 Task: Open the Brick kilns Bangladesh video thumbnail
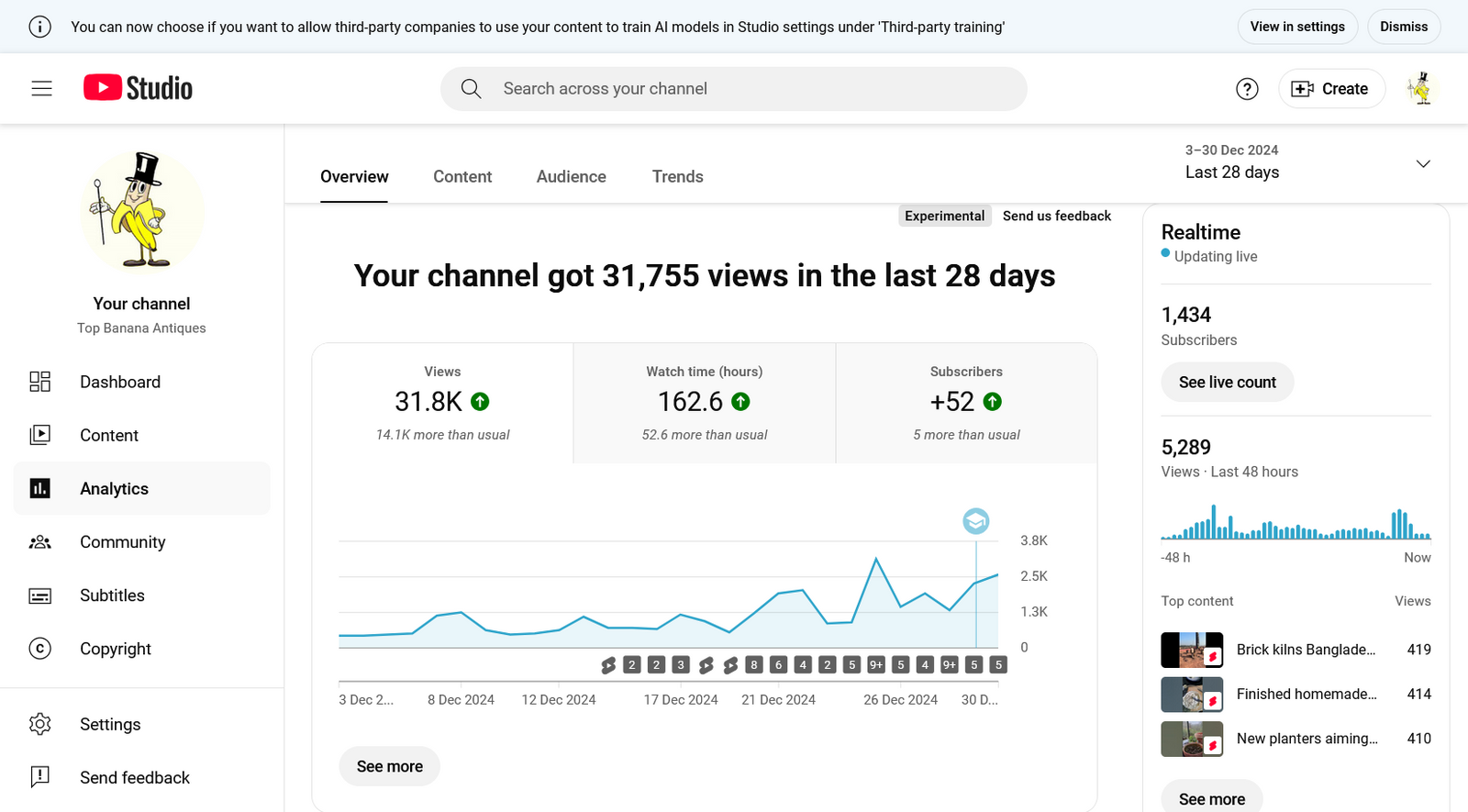click(1191, 650)
